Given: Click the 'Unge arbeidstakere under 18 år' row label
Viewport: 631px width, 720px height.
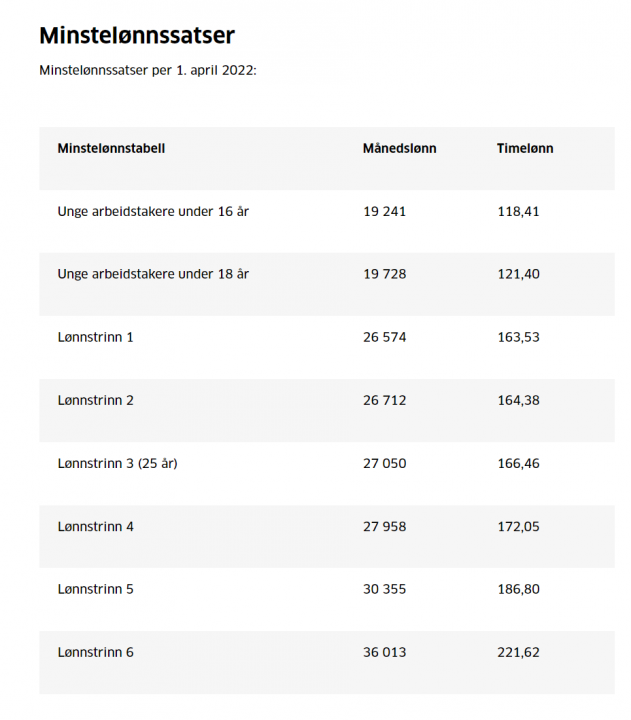Looking at the screenshot, I should point(153,274).
